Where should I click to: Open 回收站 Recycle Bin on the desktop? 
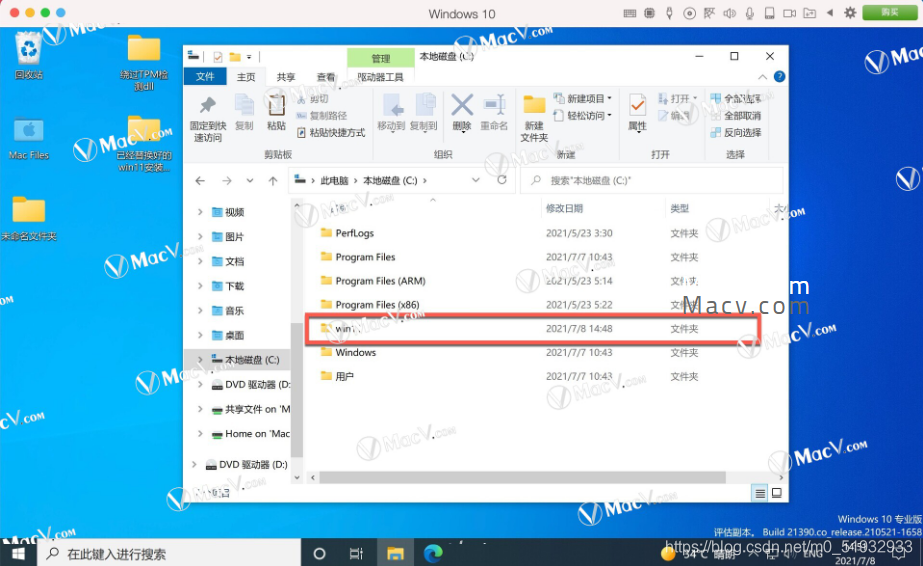[28, 56]
